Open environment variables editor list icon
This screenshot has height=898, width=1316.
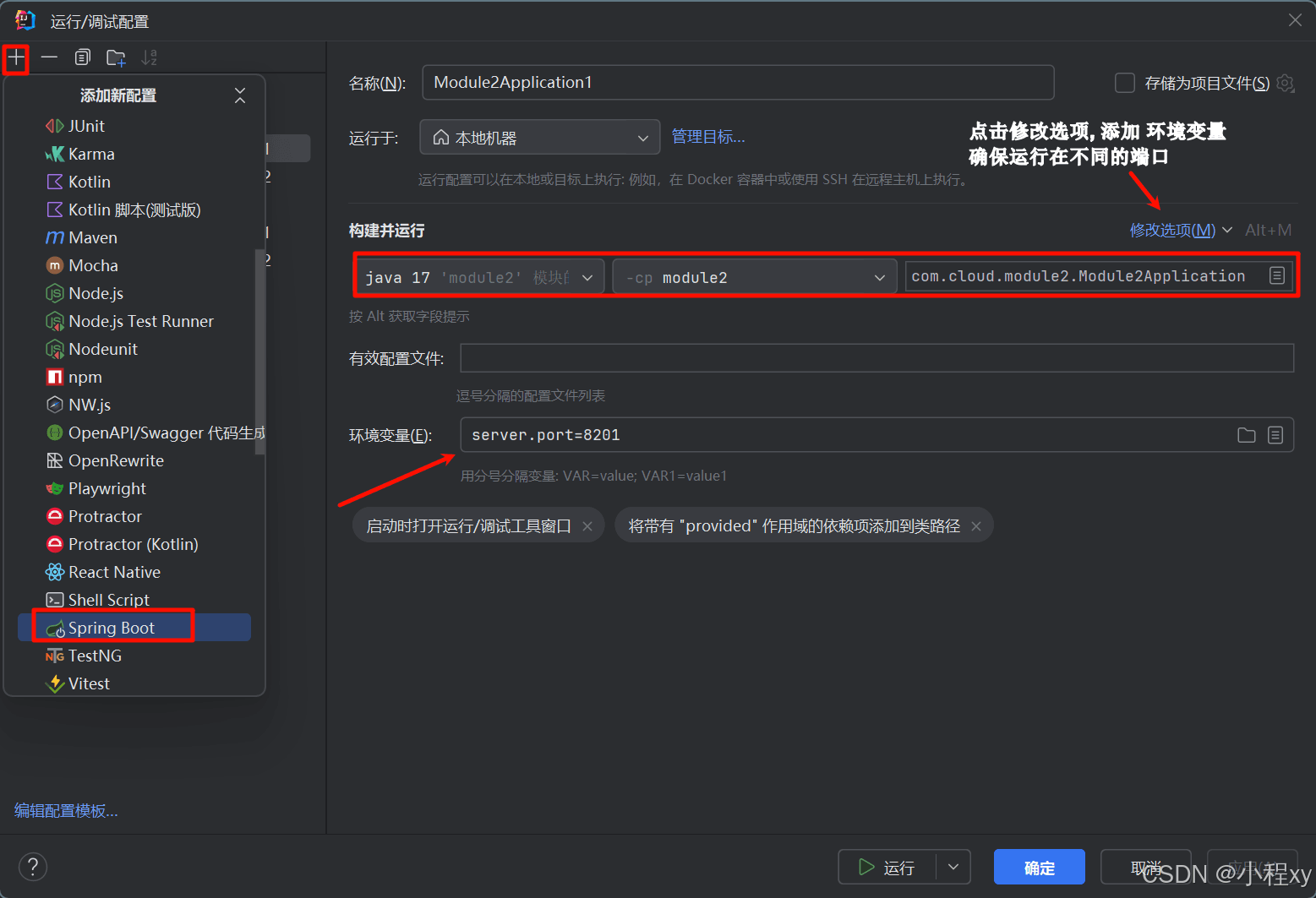tap(1275, 435)
